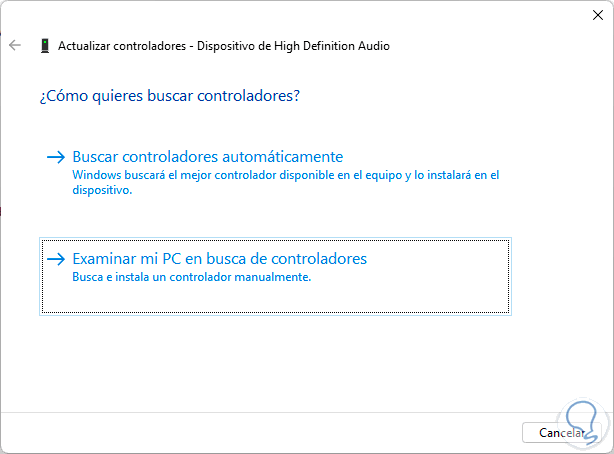Click the arrow icon beside Examinar mi PC
The image size is (614, 454).
click(x=56, y=259)
